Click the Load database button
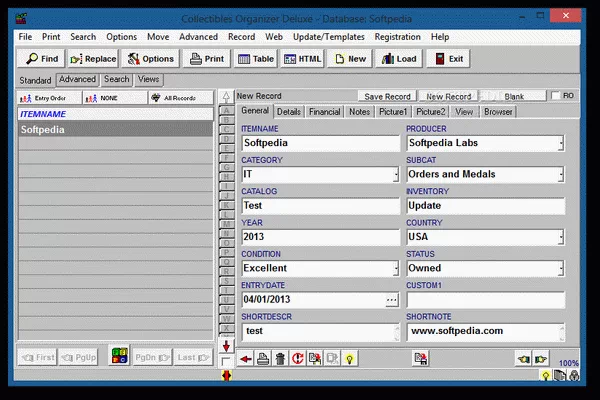The height and width of the screenshot is (400, 600). (398, 59)
